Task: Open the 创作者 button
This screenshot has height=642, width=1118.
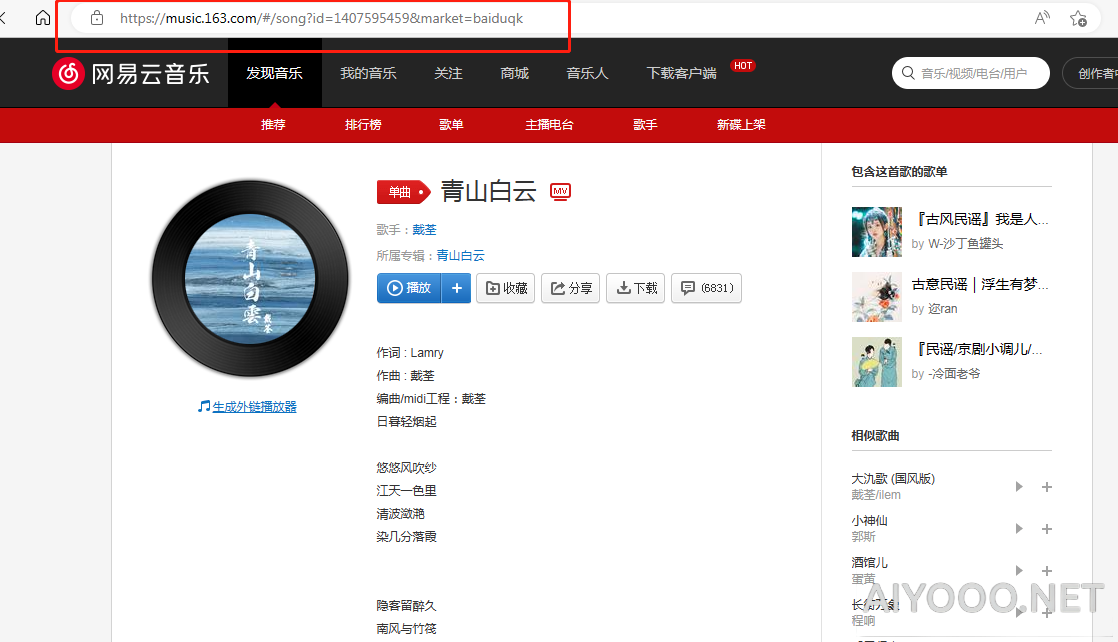Action: click(x=1091, y=73)
